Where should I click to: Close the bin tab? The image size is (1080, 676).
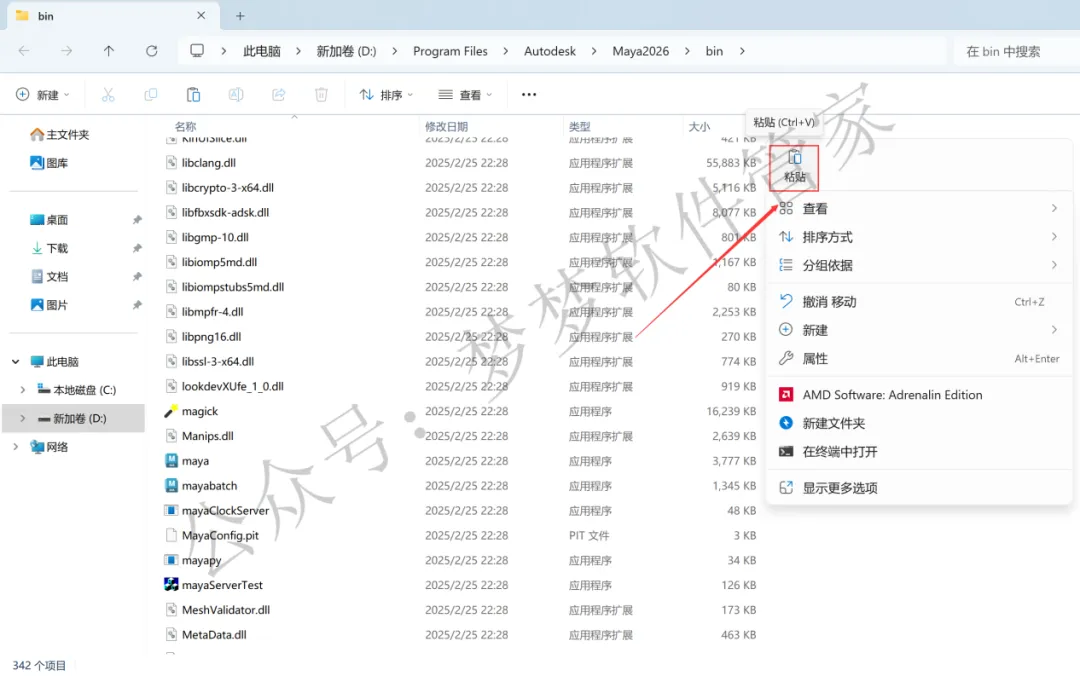(x=201, y=15)
